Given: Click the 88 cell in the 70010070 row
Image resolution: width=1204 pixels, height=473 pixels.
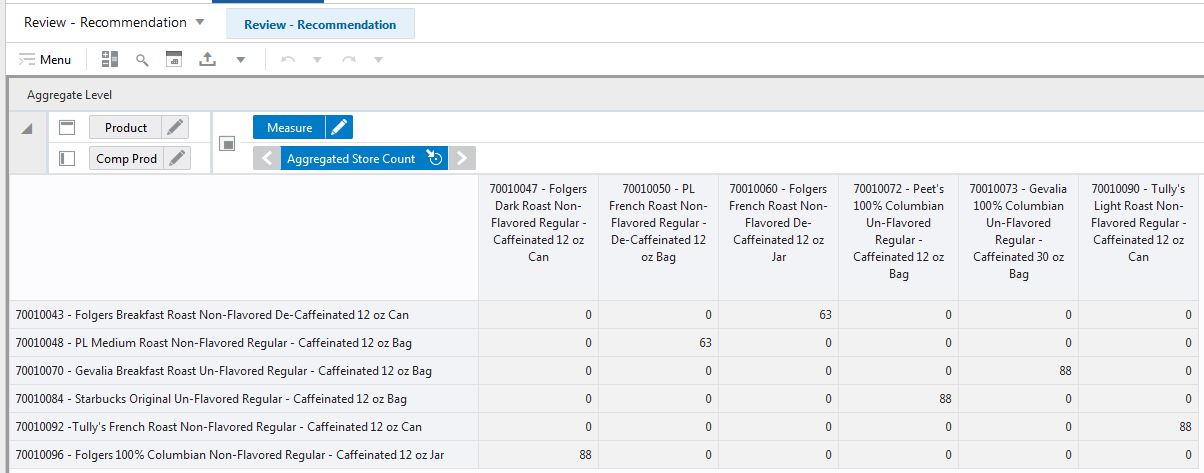Looking at the screenshot, I should point(1018,370).
